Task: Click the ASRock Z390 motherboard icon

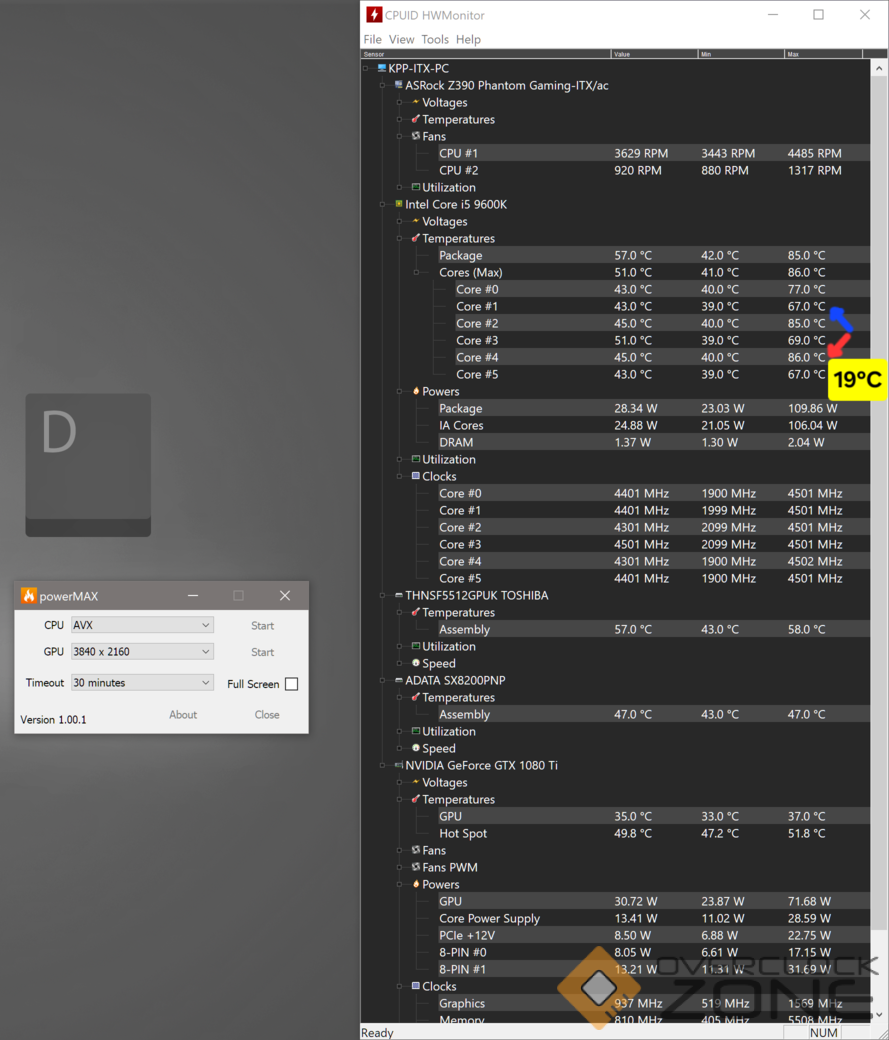Action: point(399,85)
